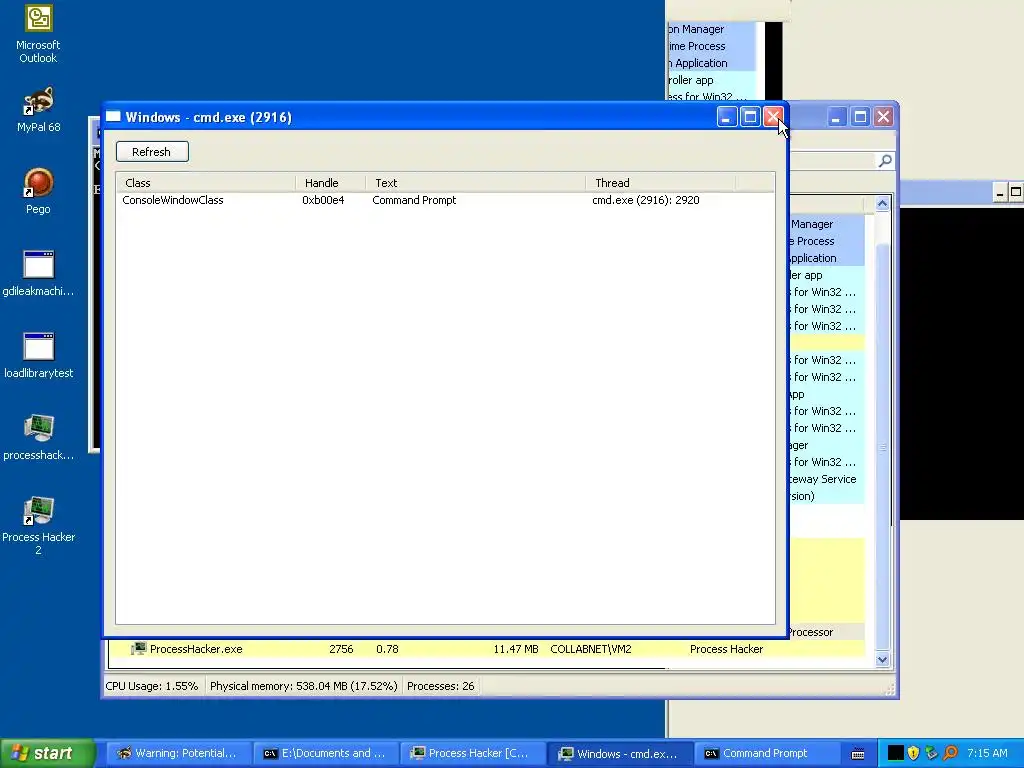
Task: Open the Start menu
Action: 47,753
